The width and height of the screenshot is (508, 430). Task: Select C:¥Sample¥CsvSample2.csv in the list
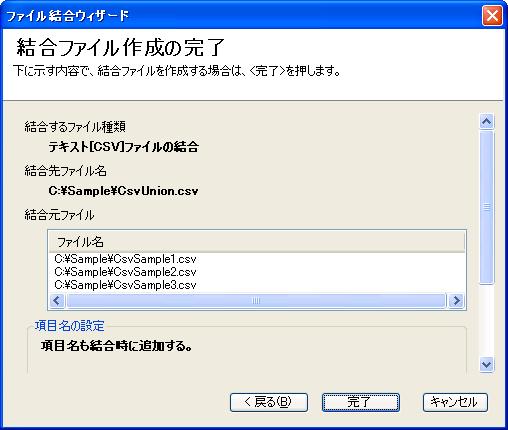[x=125, y=272]
